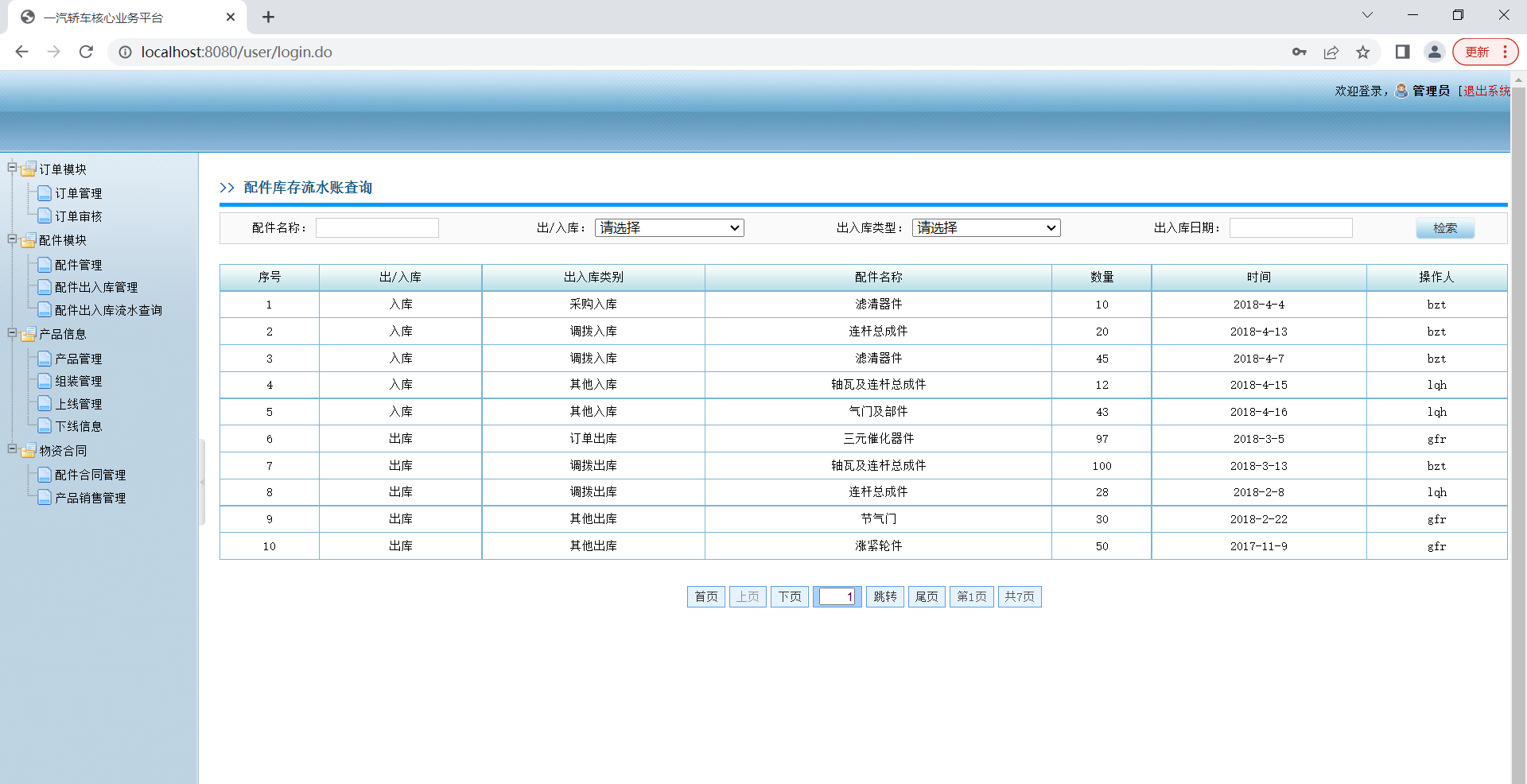Click the 更新 browser update button
The height and width of the screenshot is (784, 1527).
[x=1485, y=52]
